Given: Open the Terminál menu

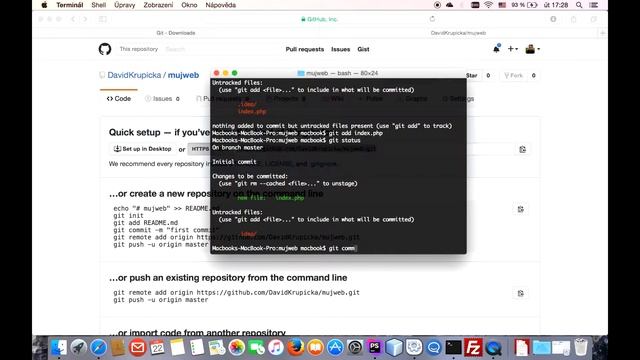Looking at the screenshot, I should [70, 5].
